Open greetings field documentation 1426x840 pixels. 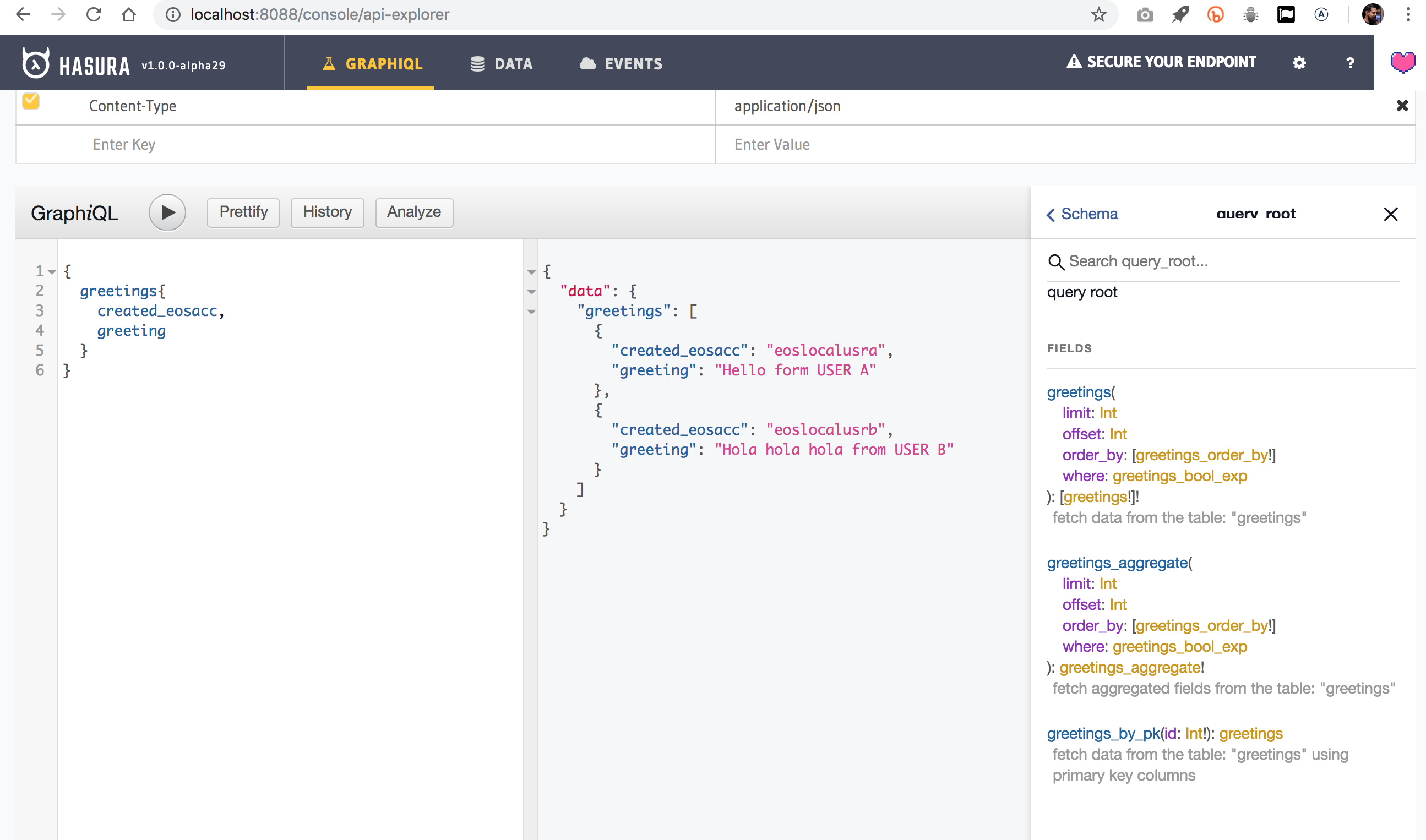point(1079,392)
